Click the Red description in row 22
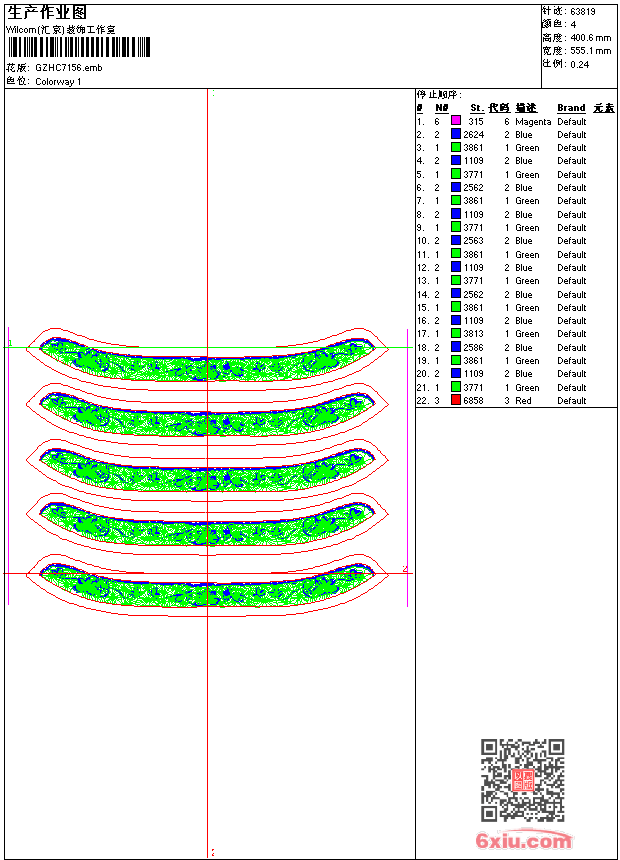Viewport: 620px width, 860px height. click(x=523, y=401)
